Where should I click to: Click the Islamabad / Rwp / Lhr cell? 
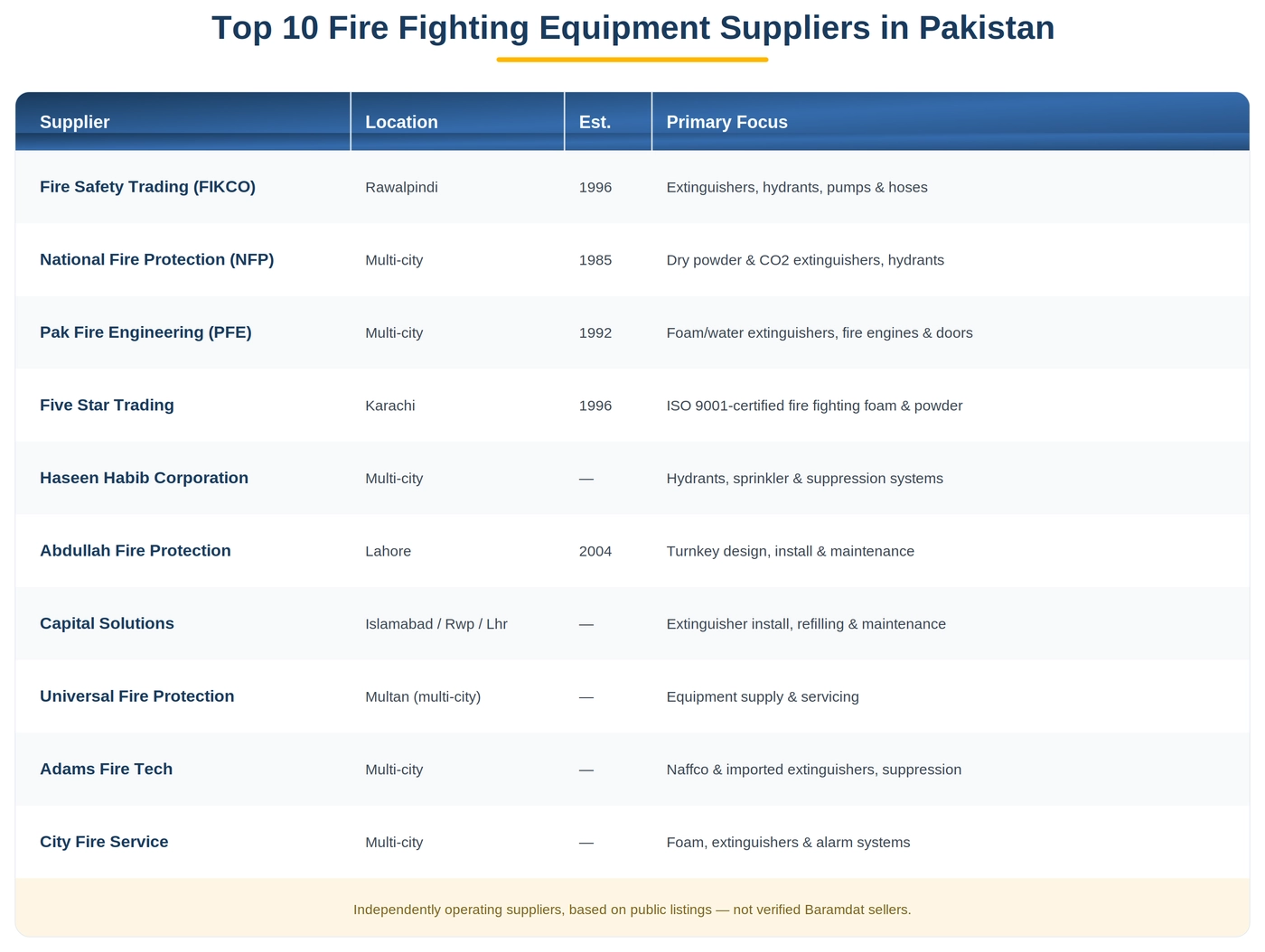[x=436, y=624]
